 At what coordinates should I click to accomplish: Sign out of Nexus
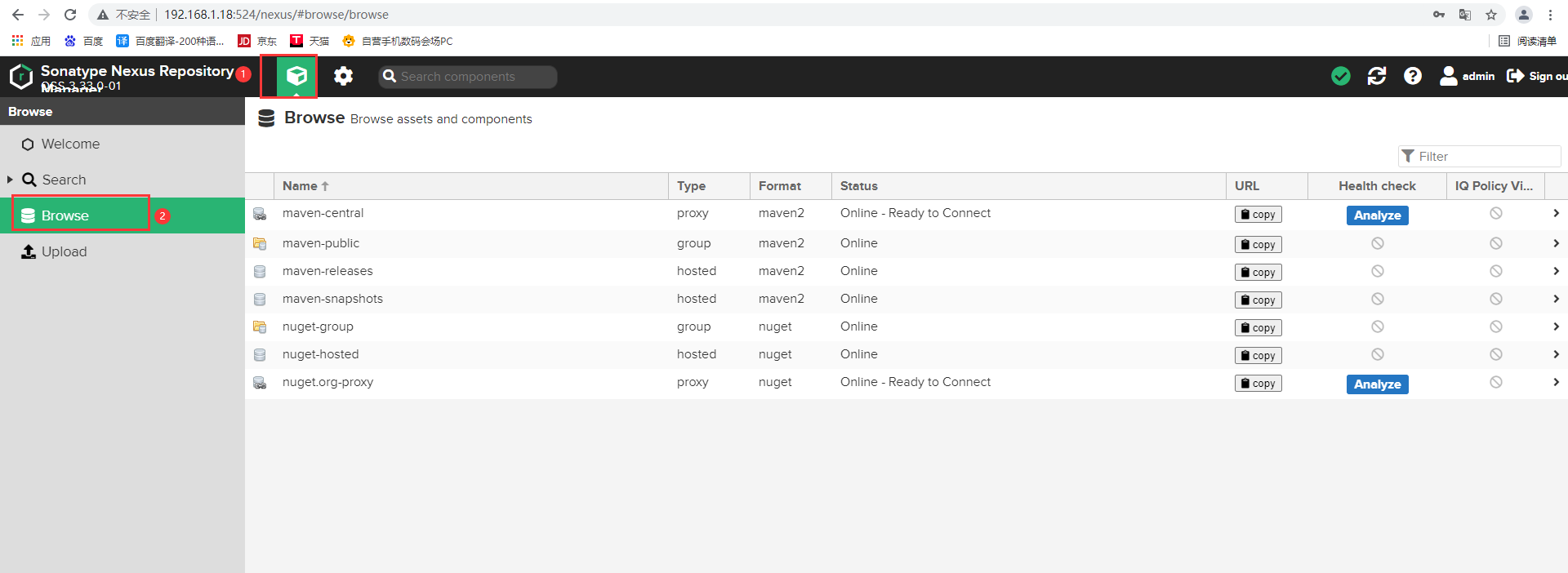pos(1536,76)
